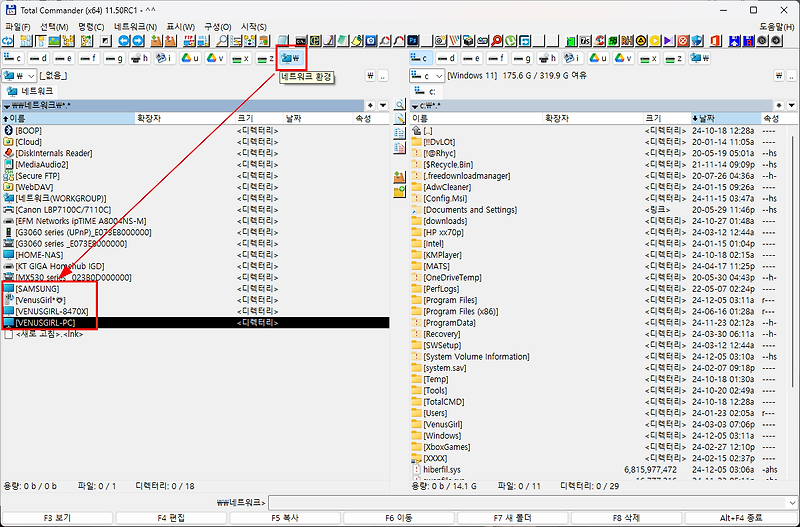Open the 네트워크(N) menu

point(135,27)
